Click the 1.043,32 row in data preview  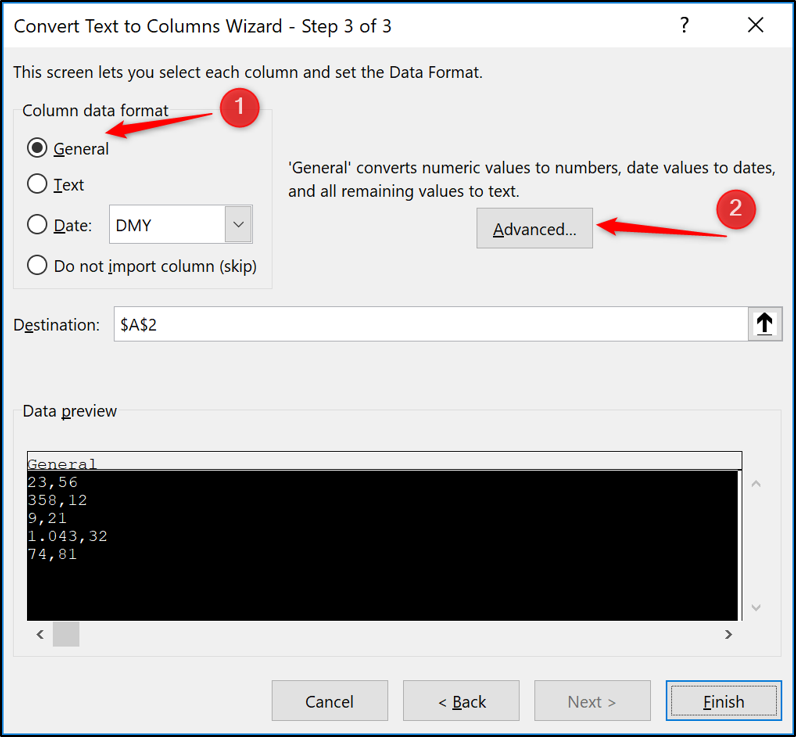pos(68,536)
